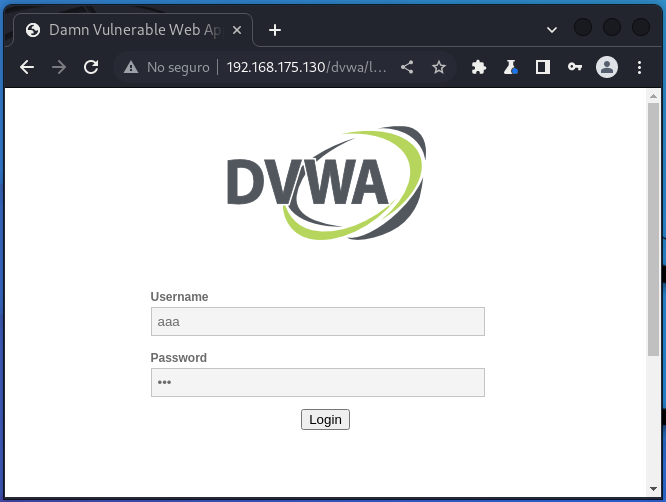Open the user profile avatar
Image resolution: width=666 pixels, height=502 pixels.
point(607,67)
